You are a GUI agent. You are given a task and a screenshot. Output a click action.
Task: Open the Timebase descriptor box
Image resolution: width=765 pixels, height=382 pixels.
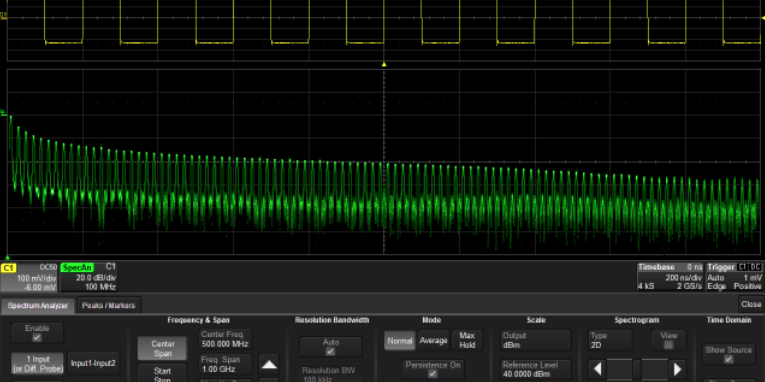[x=671, y=277]
